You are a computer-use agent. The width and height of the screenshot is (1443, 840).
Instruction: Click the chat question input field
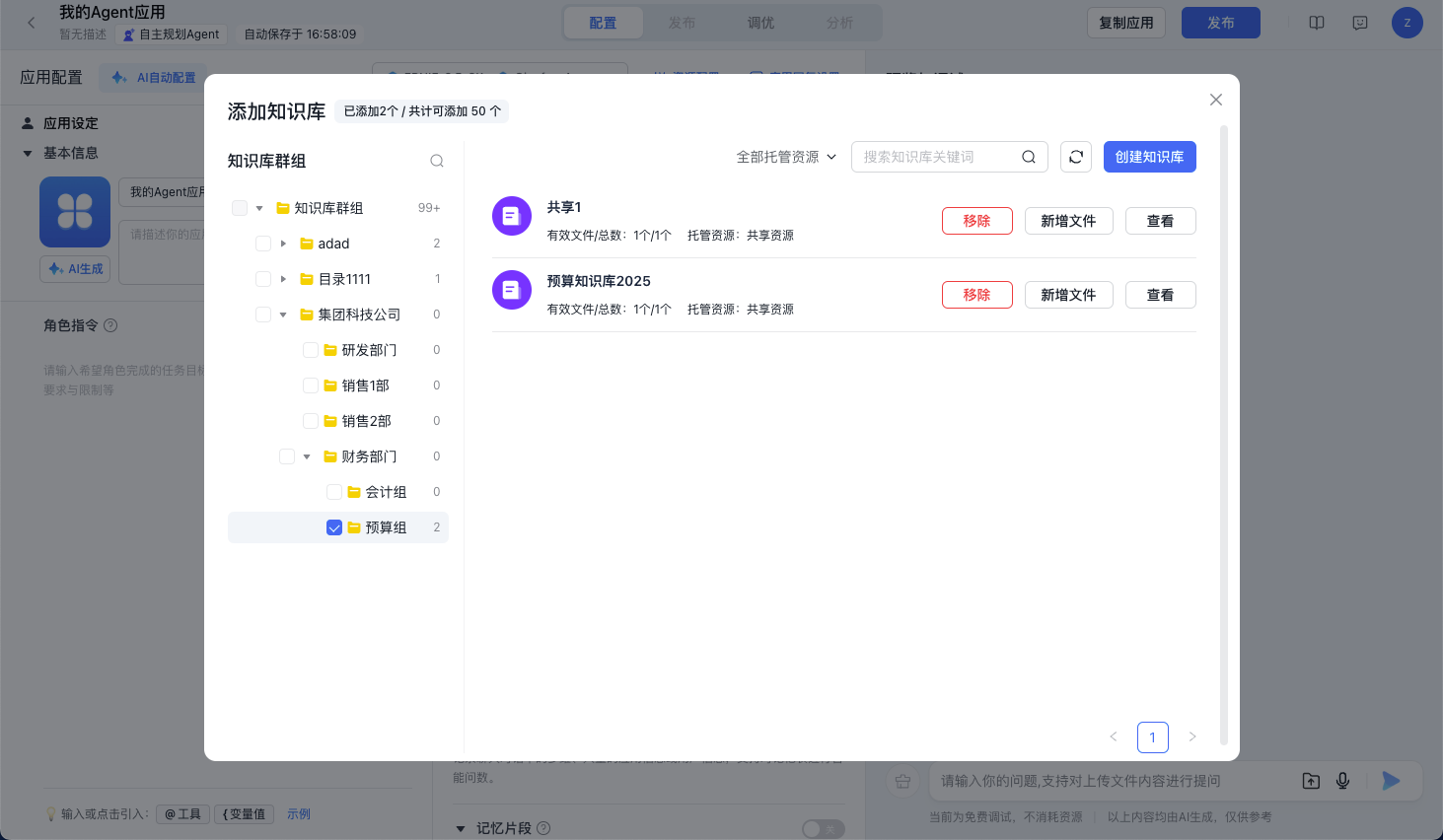[x=1115, y=781]
